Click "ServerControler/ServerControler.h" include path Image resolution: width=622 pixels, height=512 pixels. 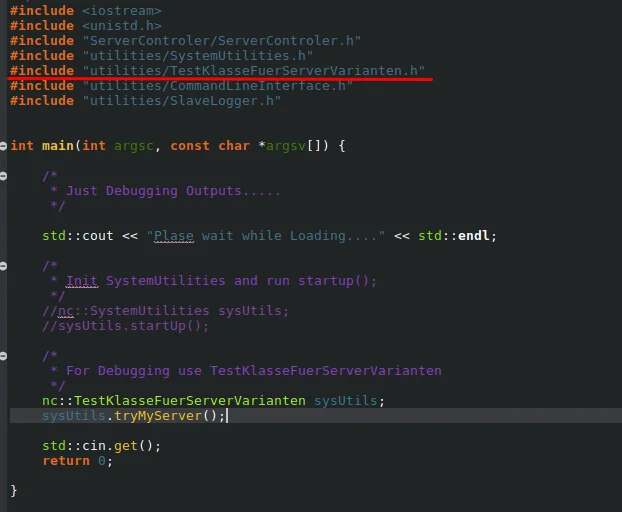222,41
